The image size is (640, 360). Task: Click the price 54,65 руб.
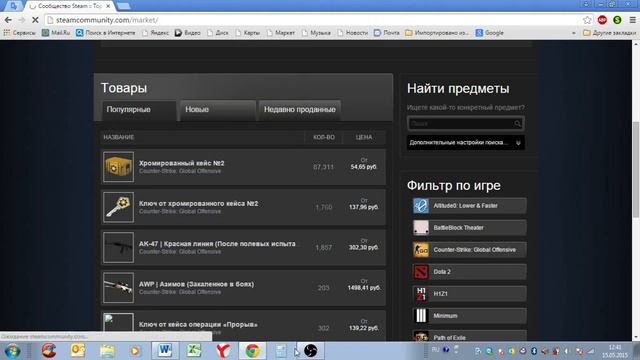[x=364, y=167]
